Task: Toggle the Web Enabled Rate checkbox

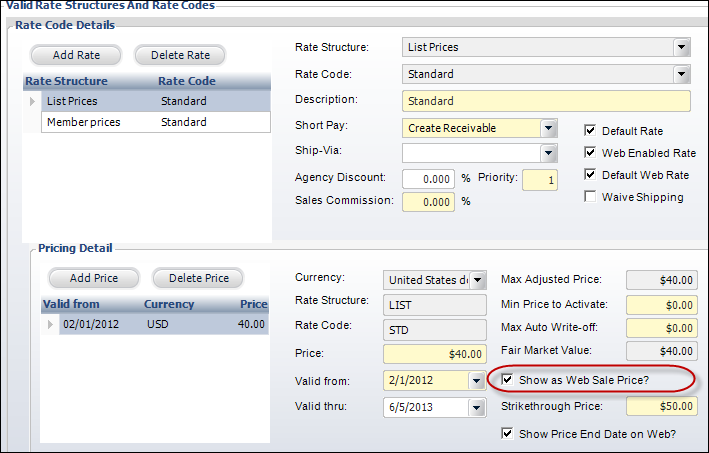Action: click(x=590, y=152)
